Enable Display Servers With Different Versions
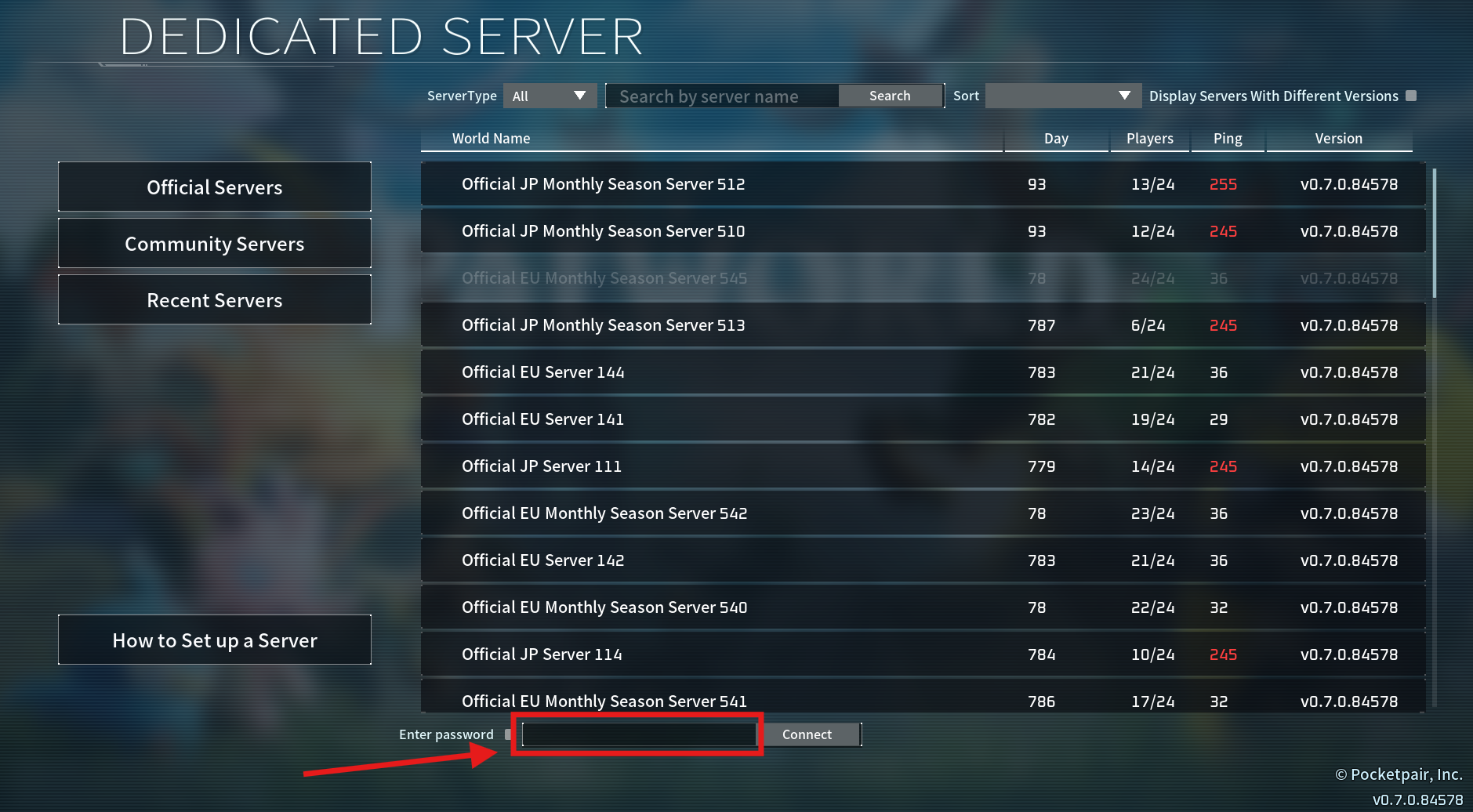 [1411, 96]
